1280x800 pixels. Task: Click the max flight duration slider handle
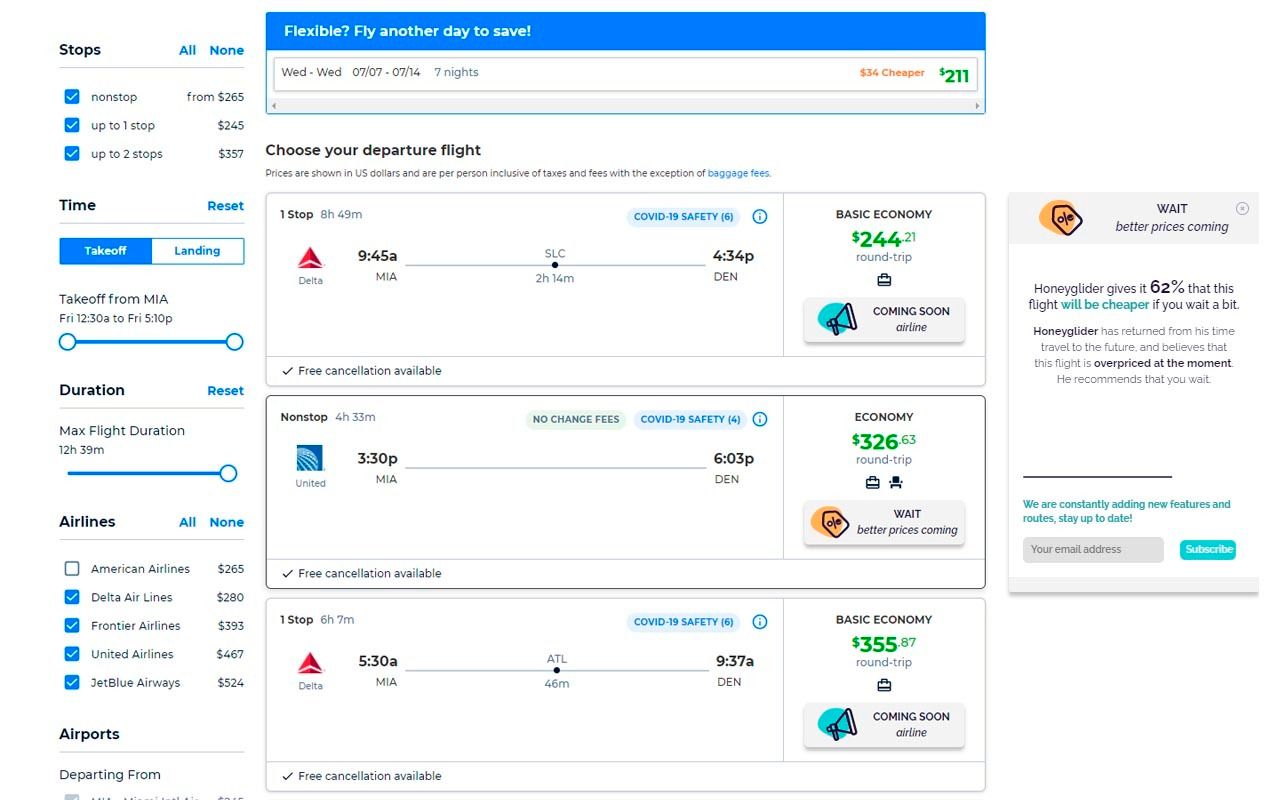pyautogui.click(x=228, y=473)
